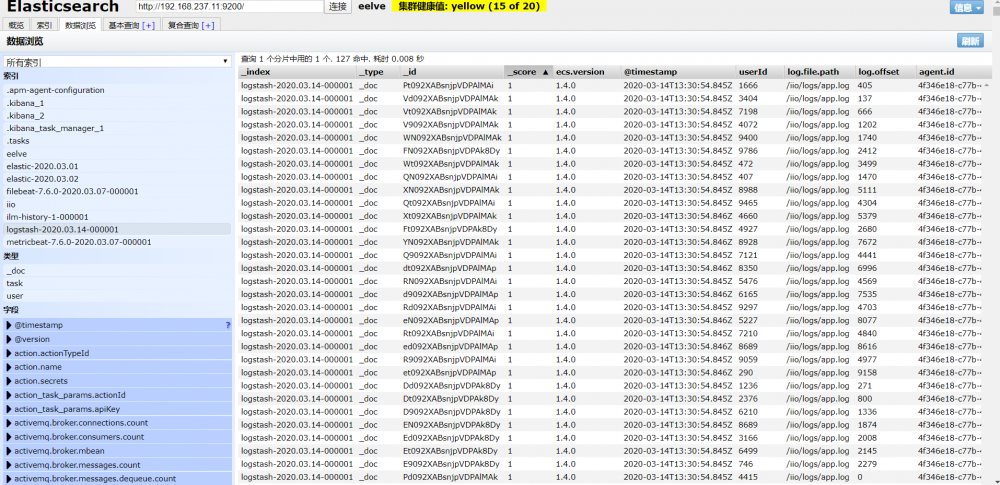The image size is (1000, 485).
Task: Open the 基本查询 tab
Action: [131, 26]
